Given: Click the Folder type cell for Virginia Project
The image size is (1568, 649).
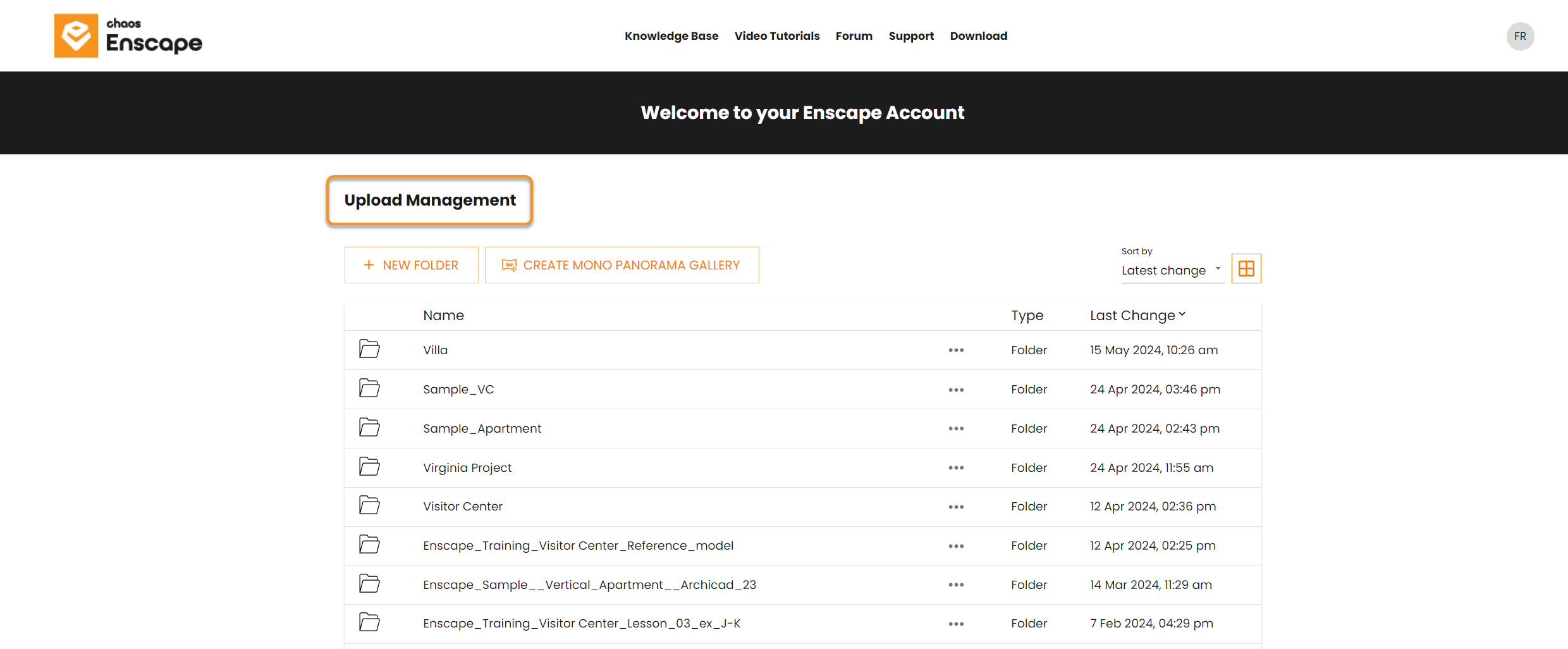Looking at the screenshot, I should [1029, 467].
